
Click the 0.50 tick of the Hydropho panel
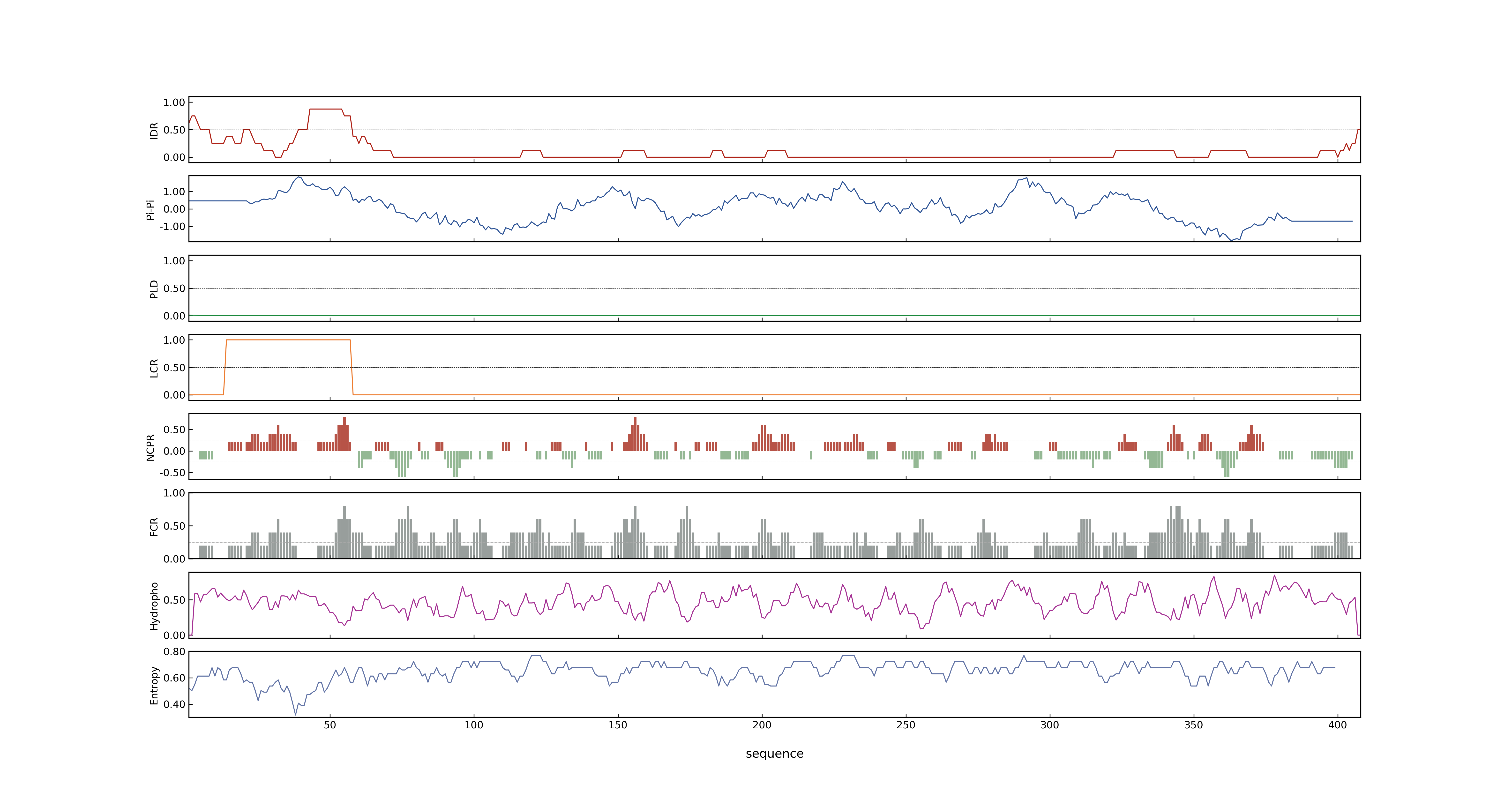(x=174, y=601)
